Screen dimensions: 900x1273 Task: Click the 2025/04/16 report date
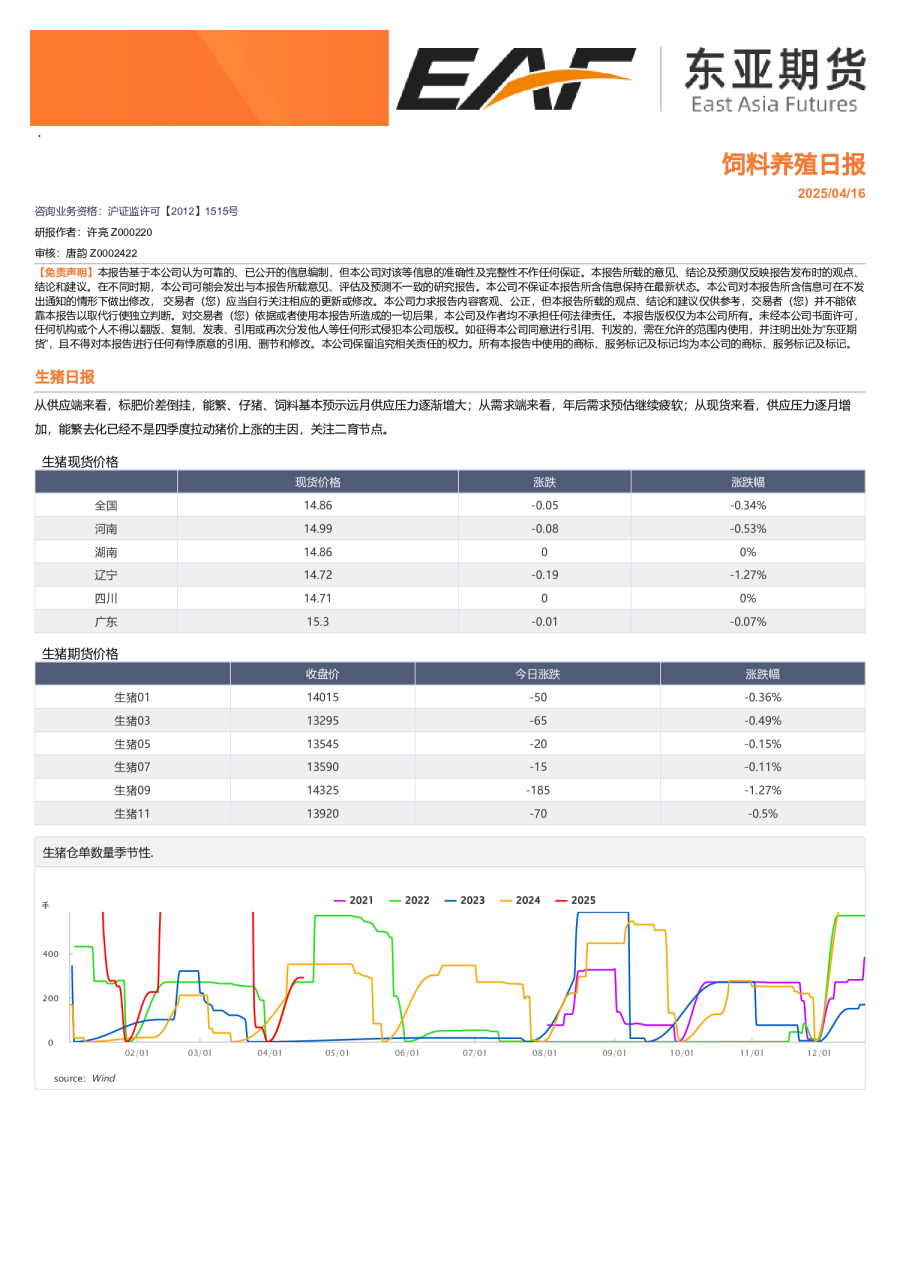(831, 193)
